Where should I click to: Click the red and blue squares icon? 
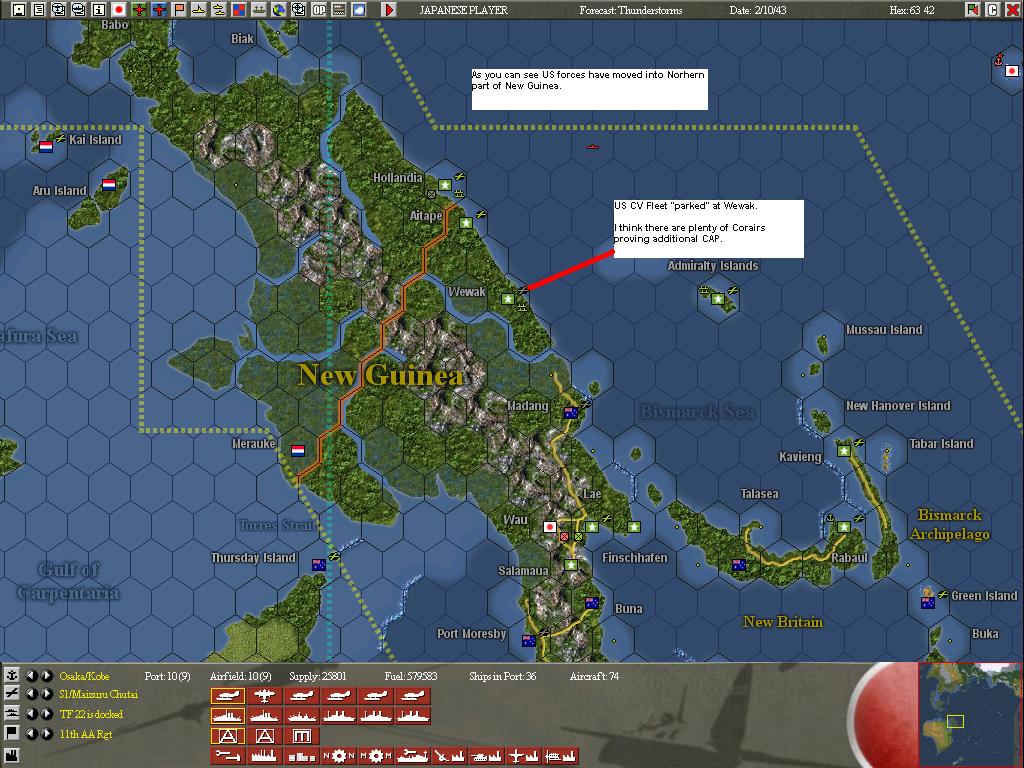pyautogui.click(x=238, y=9)
